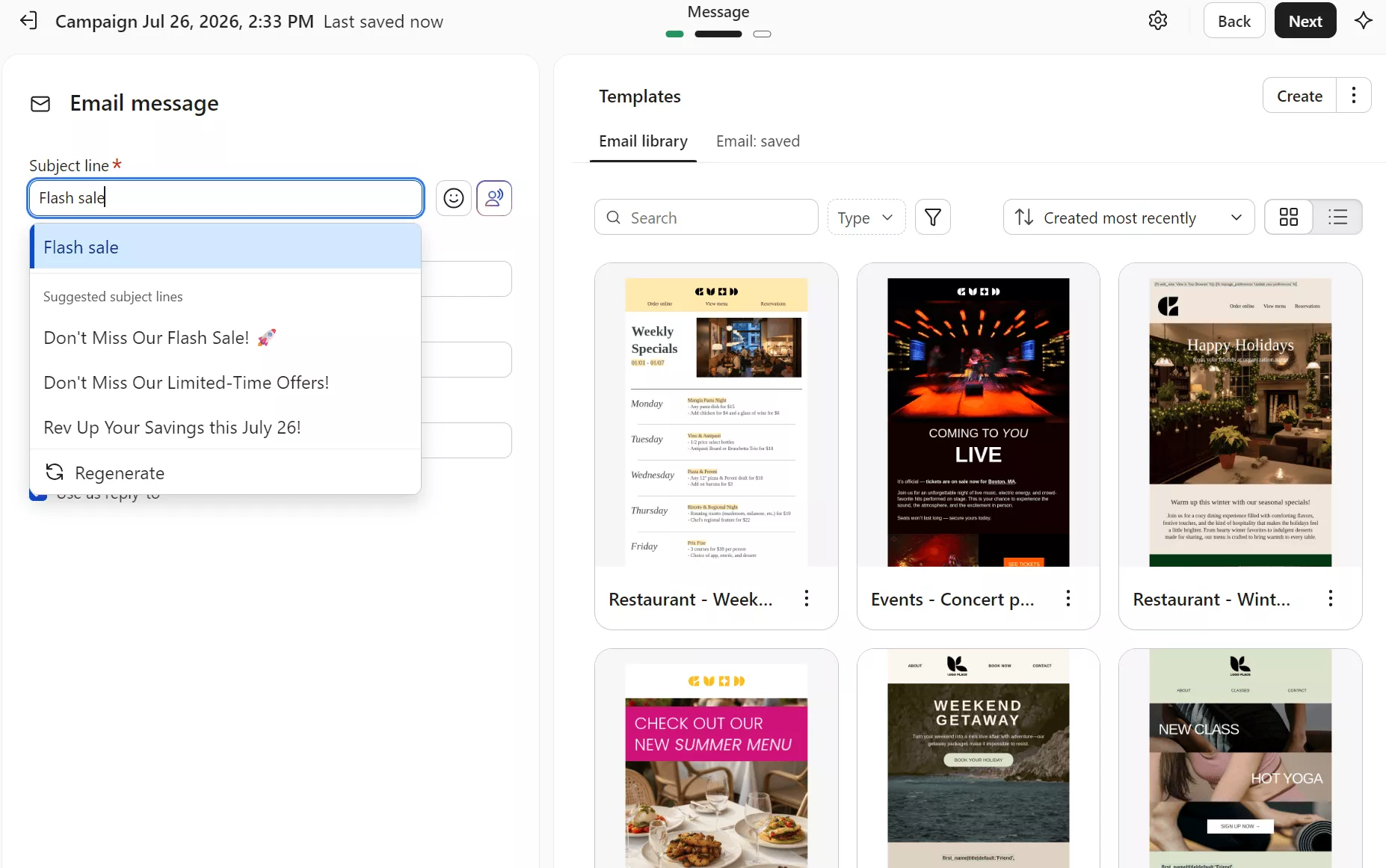Click the Create template button
1386x868 pixels.
[x=1299, y=96]
